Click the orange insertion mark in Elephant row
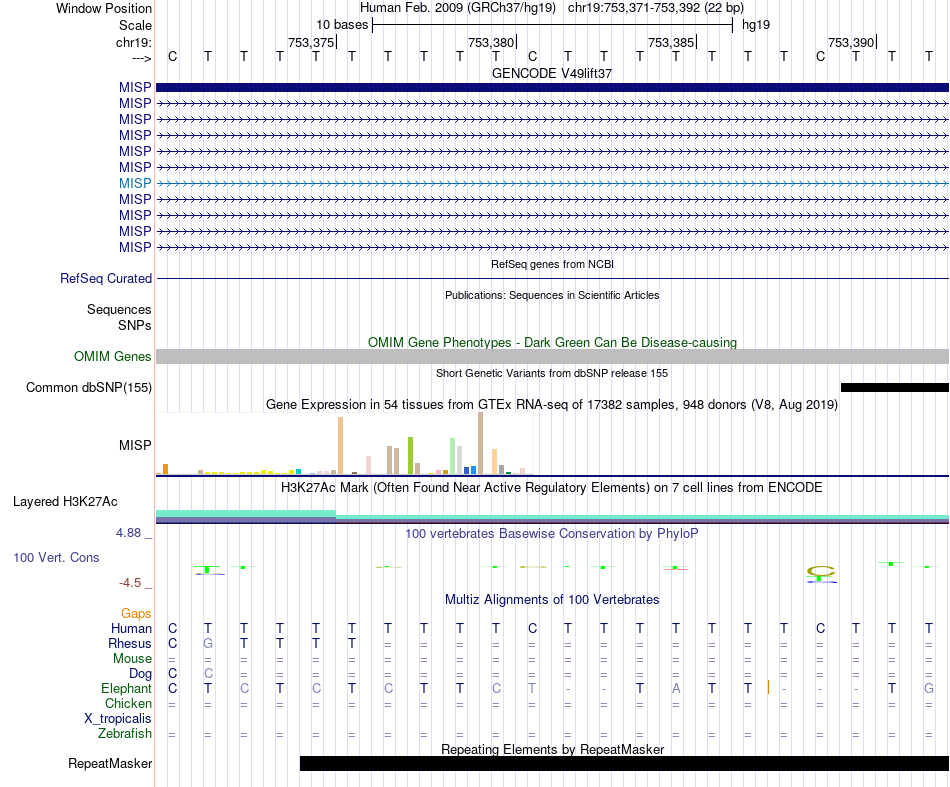 tap(768, 688)
